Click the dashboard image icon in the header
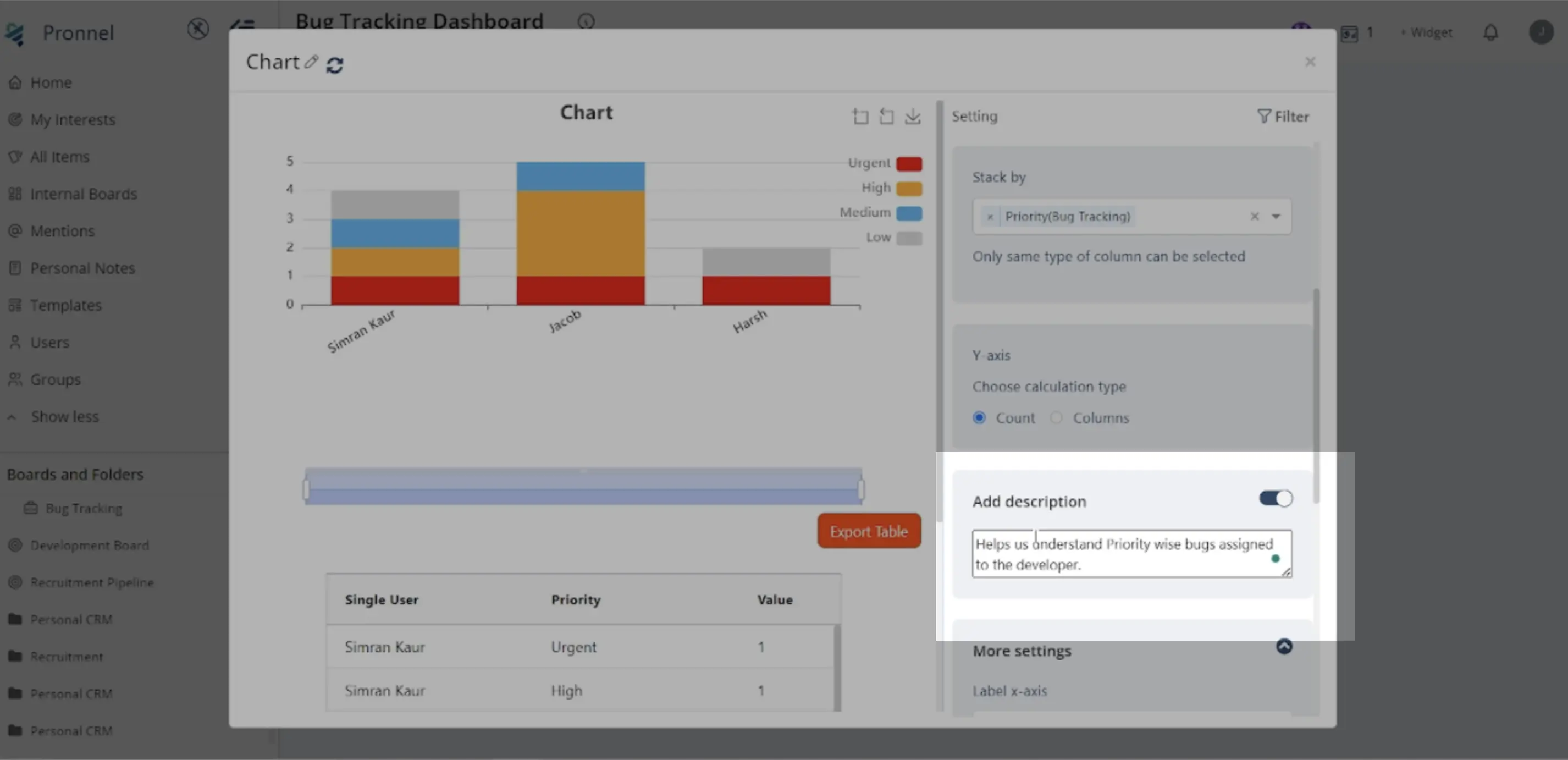1568x760 pixels. (x=1350, y=34)
